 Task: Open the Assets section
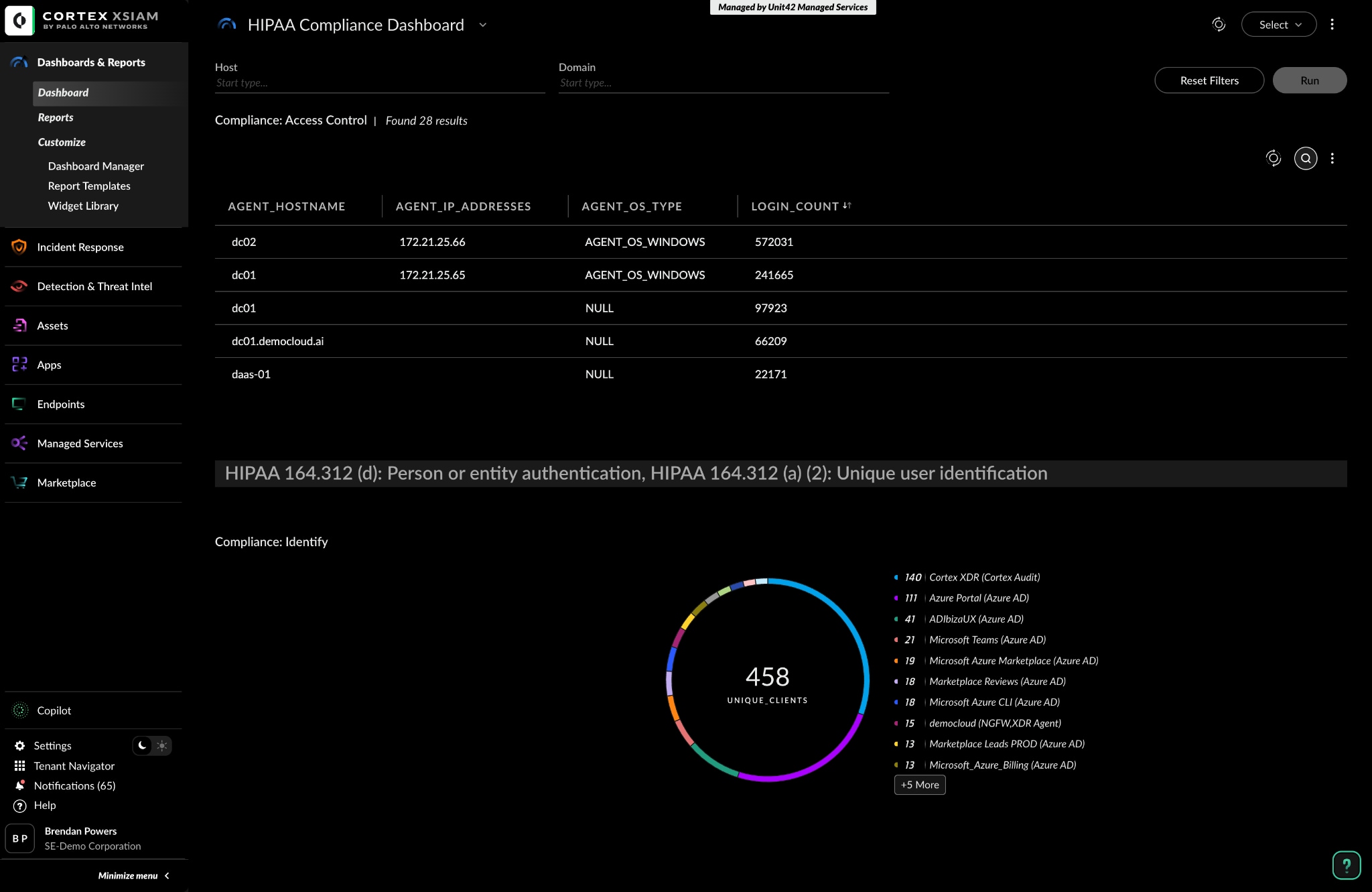52,325
